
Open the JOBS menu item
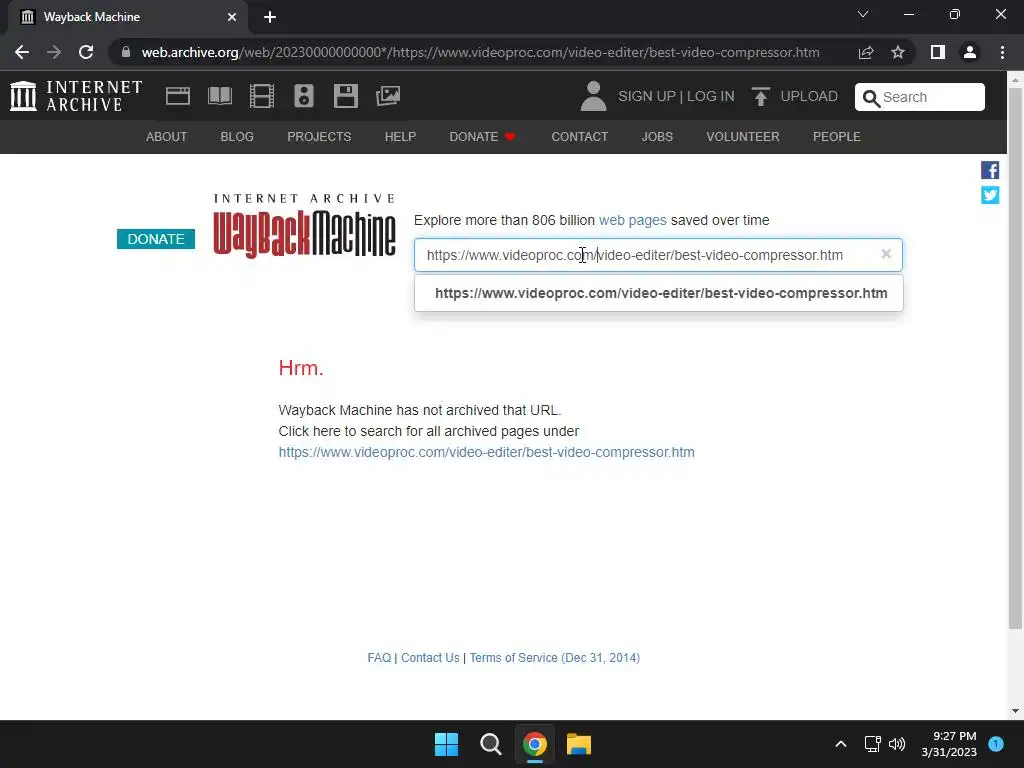pyautogui.click(x=657, y=136)
